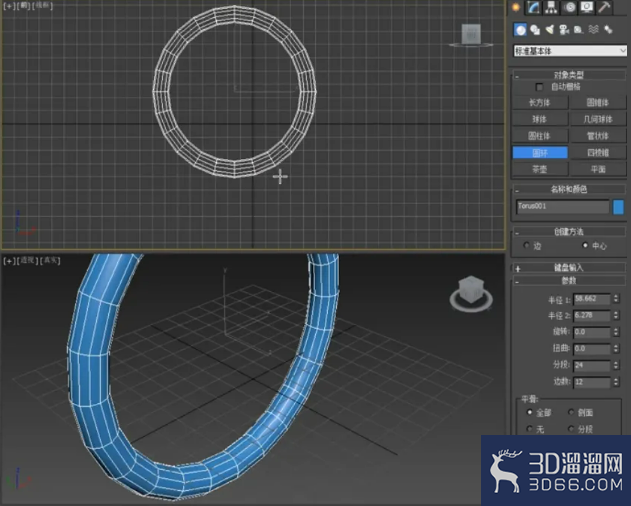This screenshot has width=631, height=506.
Task: Open the 真实 shading label menu
Action: 50,260
